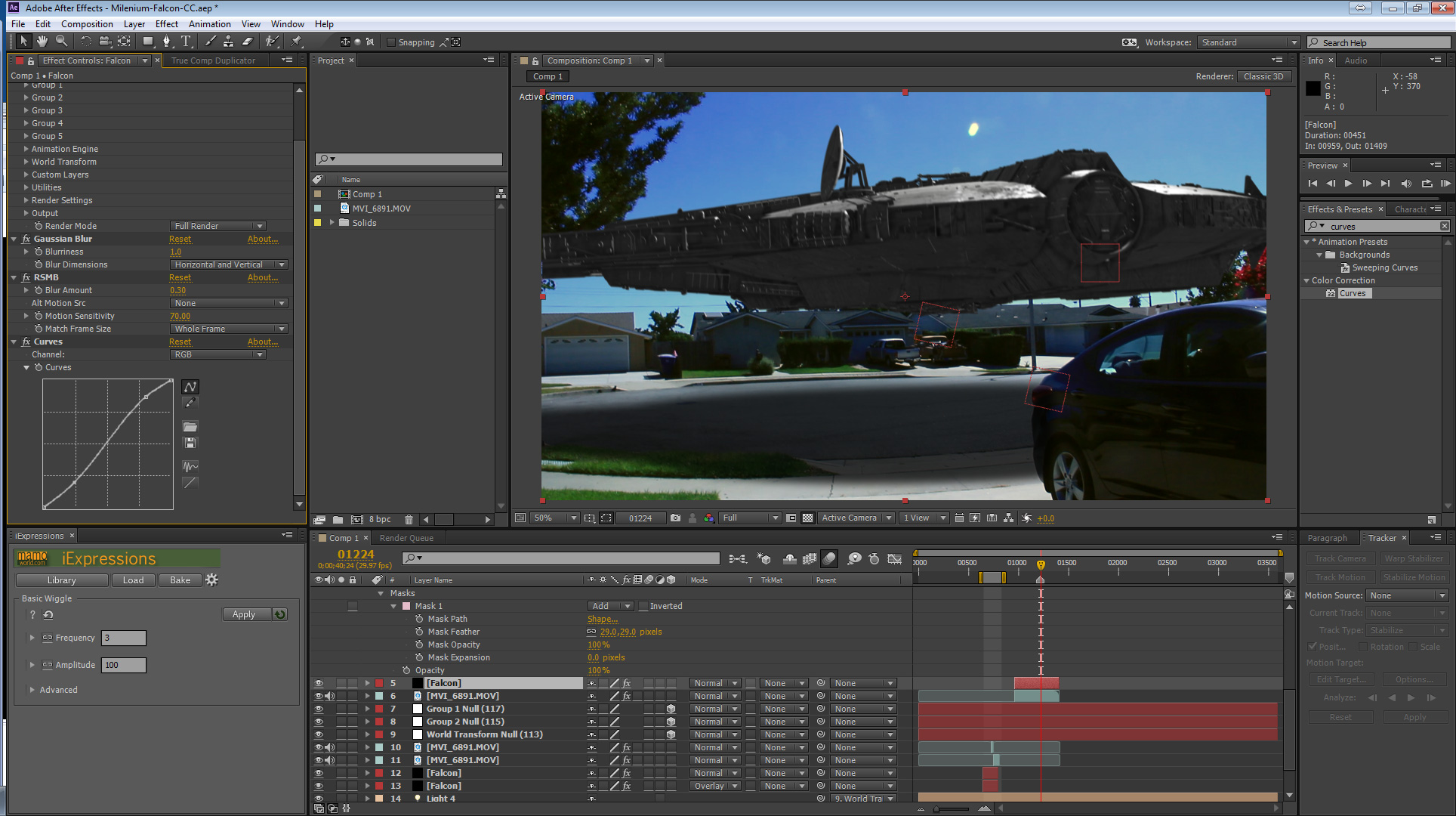Open the Composition menu
This screenshot has width=1456, height=816.
(87, 24)
